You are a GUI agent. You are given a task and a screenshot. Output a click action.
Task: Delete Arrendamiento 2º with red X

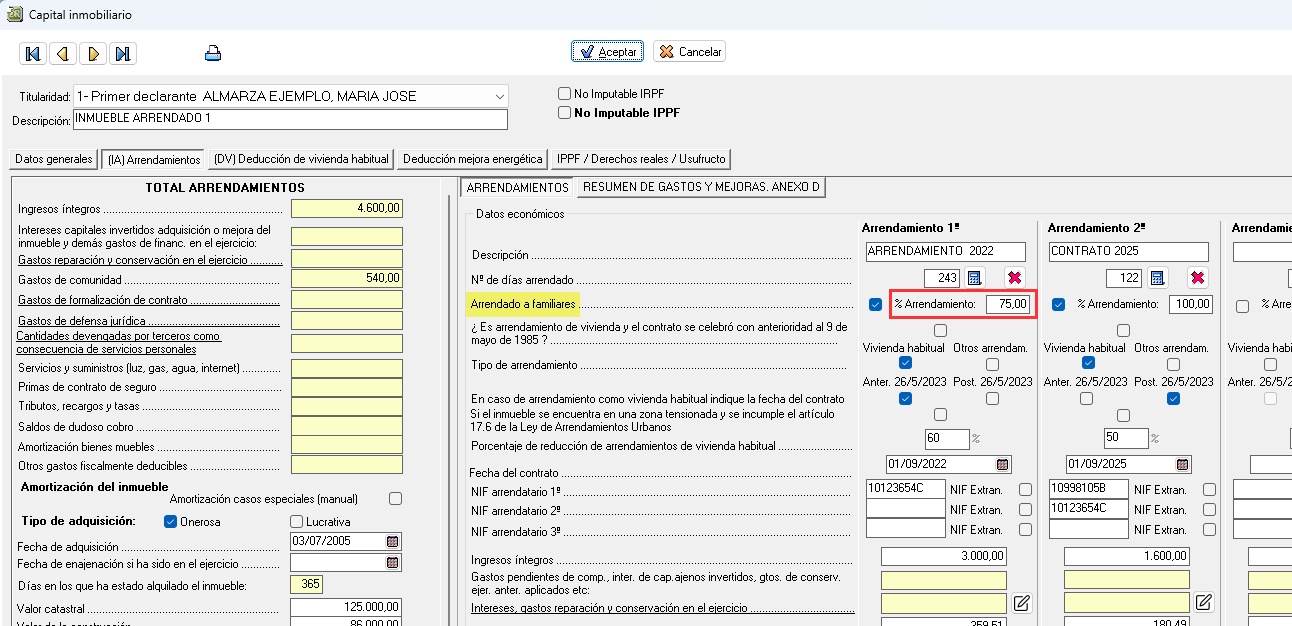tap(1198, 277)
